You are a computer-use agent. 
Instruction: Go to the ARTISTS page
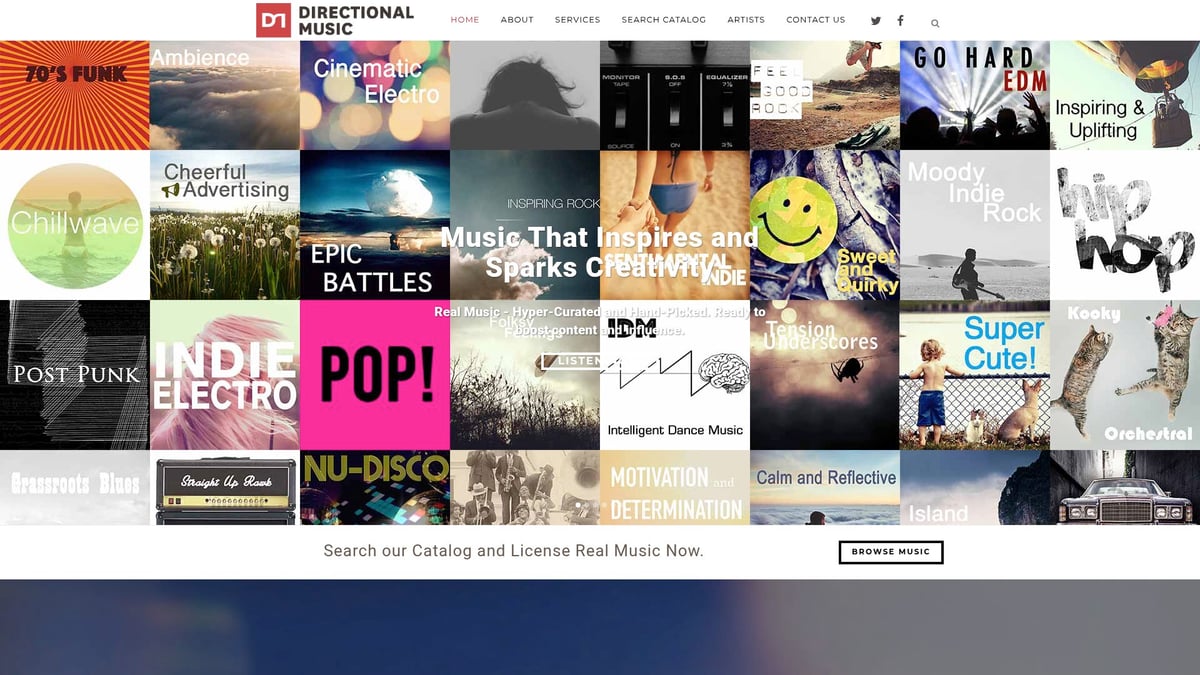[x=746, y=19]
